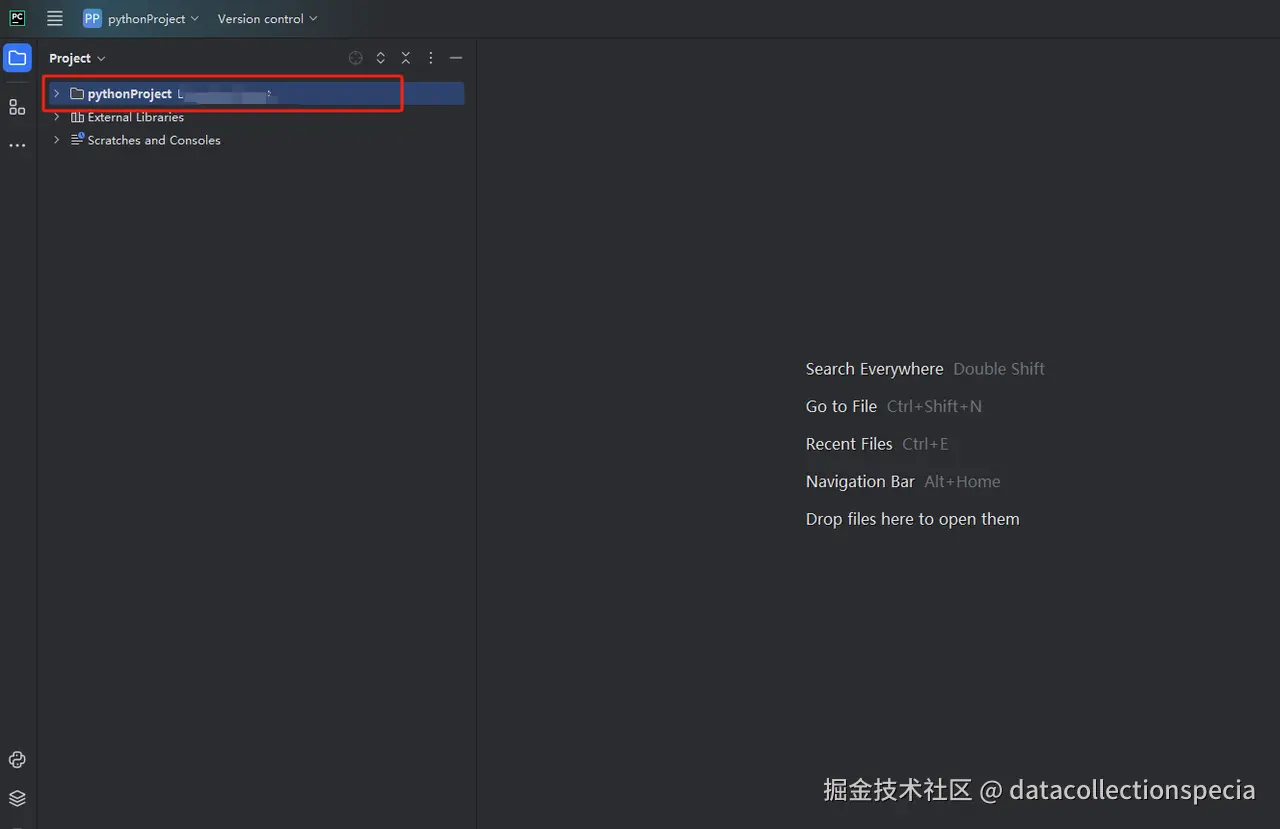Open the Version control dropdown
Image resolution: width=1280 pixels, height=829 pixels.
tap(267, 18)
